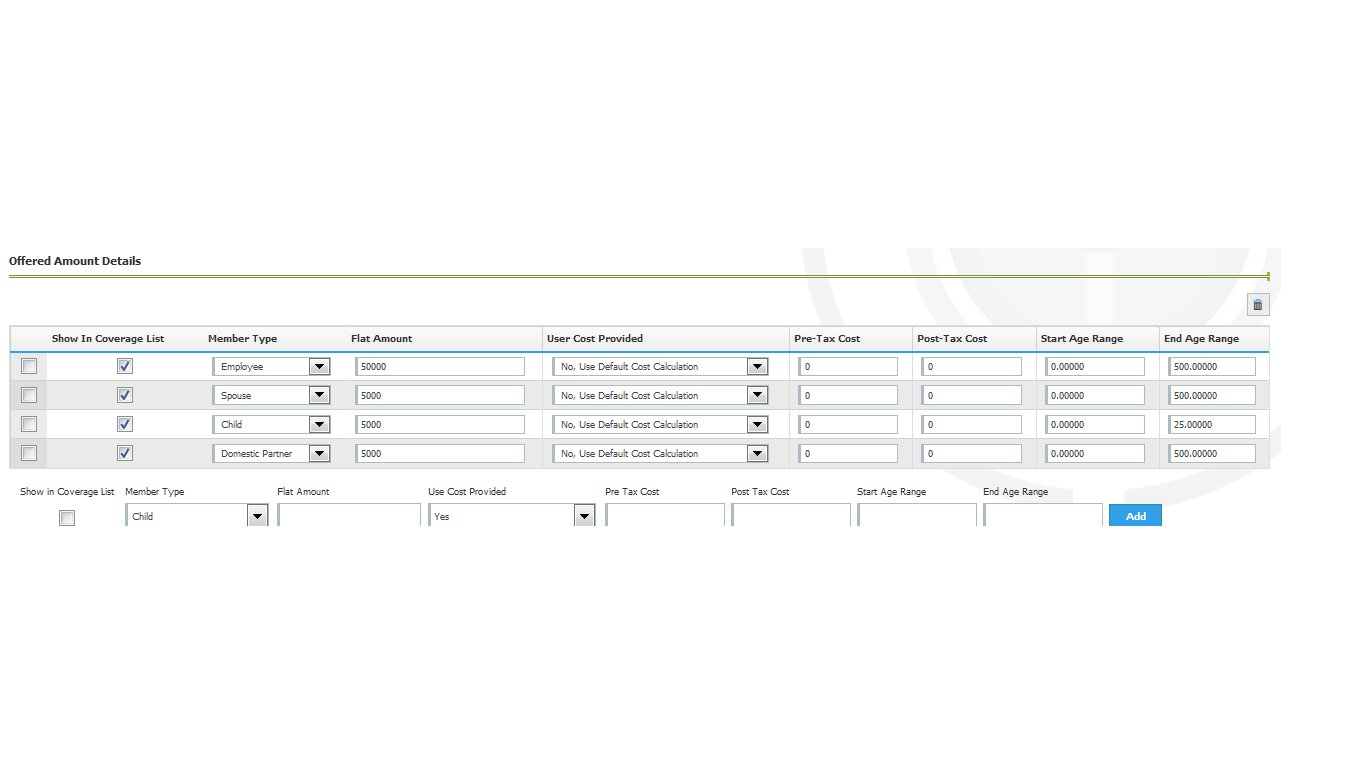Select the Employee row checkbox
This screenshot has height=768, width=1366.
point(29,367)
